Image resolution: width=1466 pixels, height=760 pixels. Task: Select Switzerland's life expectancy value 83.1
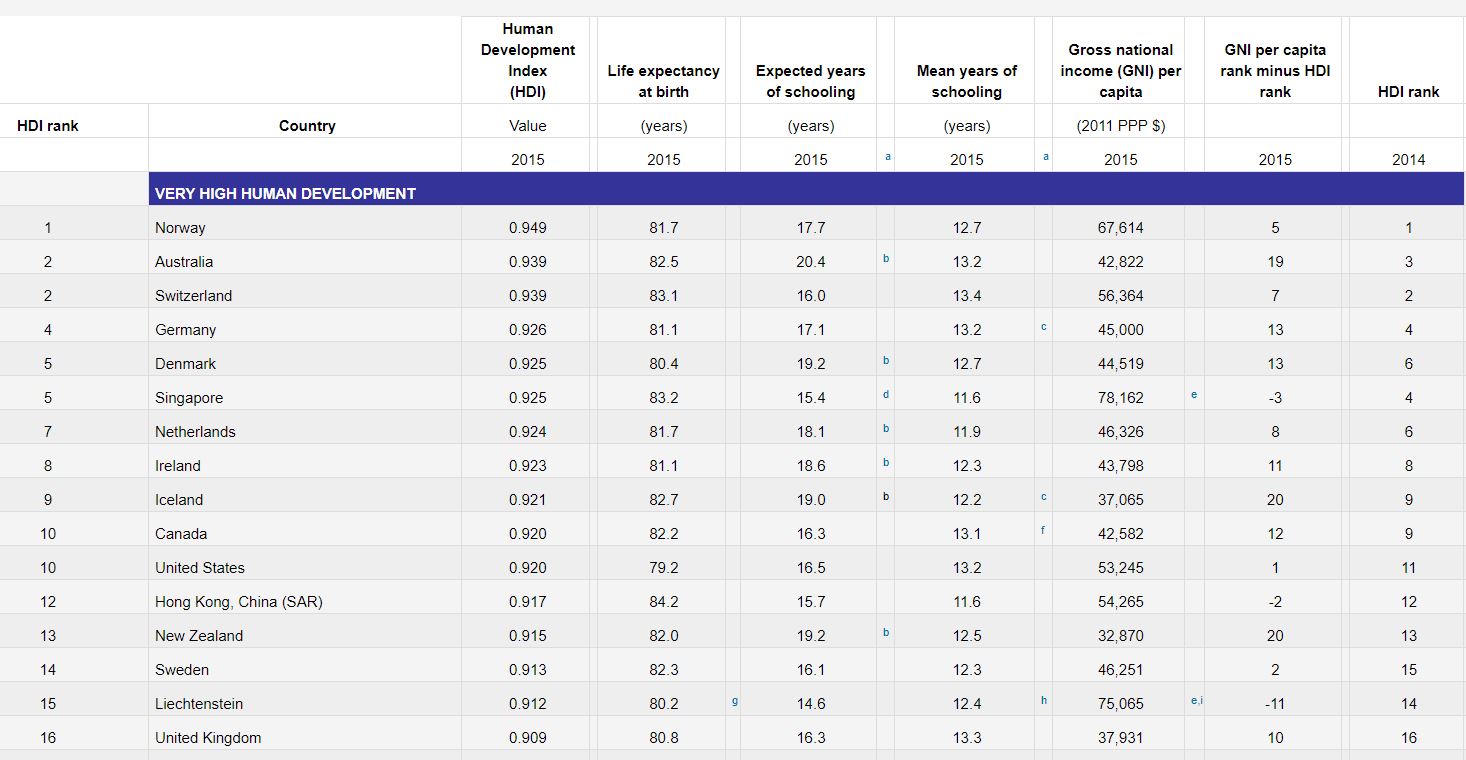663,296
